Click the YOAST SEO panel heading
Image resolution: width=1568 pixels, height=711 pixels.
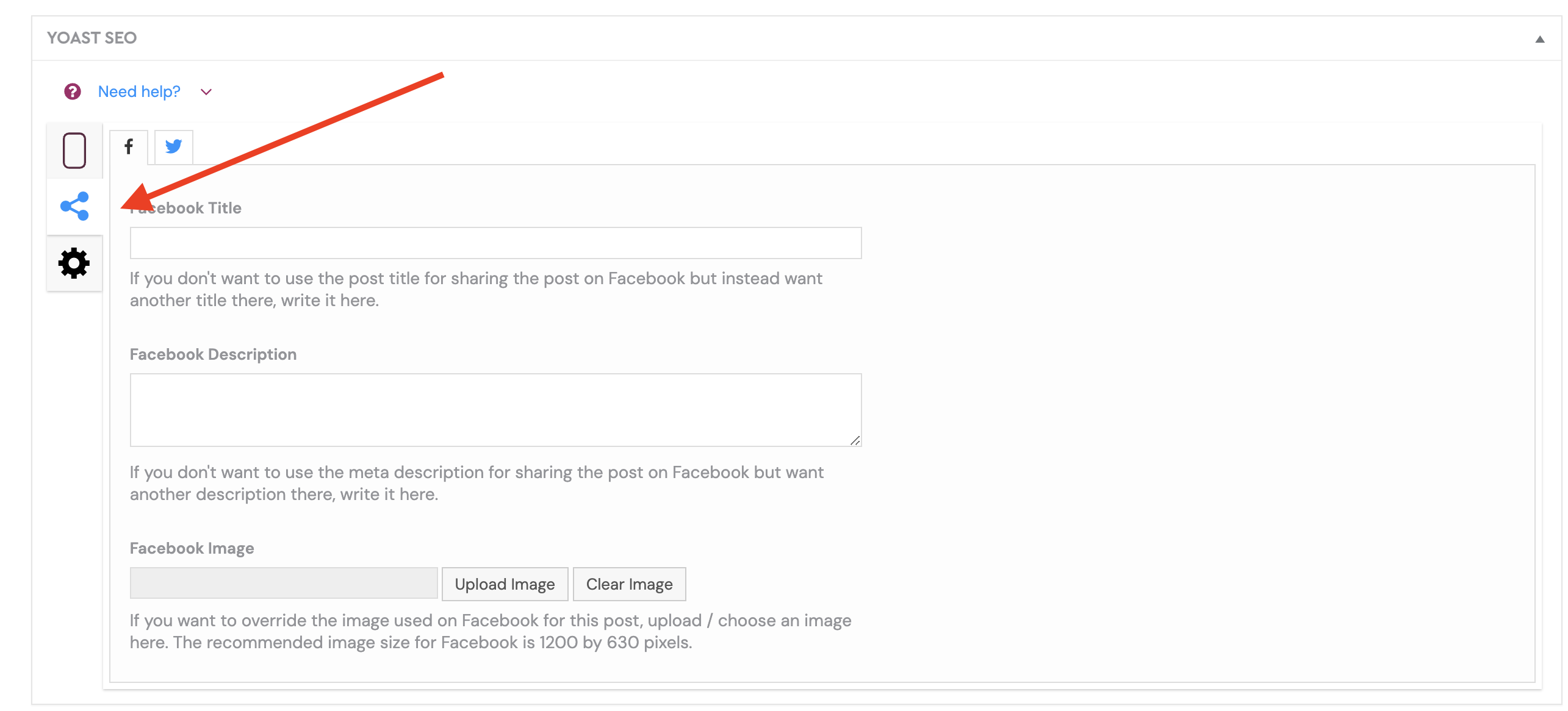point(92,38)
